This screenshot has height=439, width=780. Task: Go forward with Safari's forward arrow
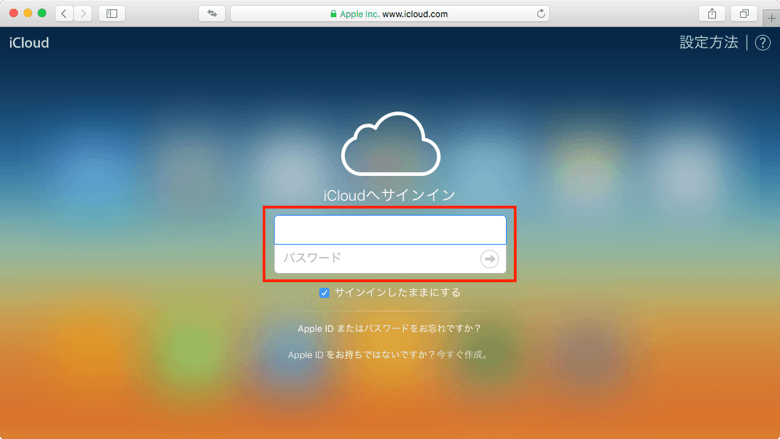click(83, 13)
